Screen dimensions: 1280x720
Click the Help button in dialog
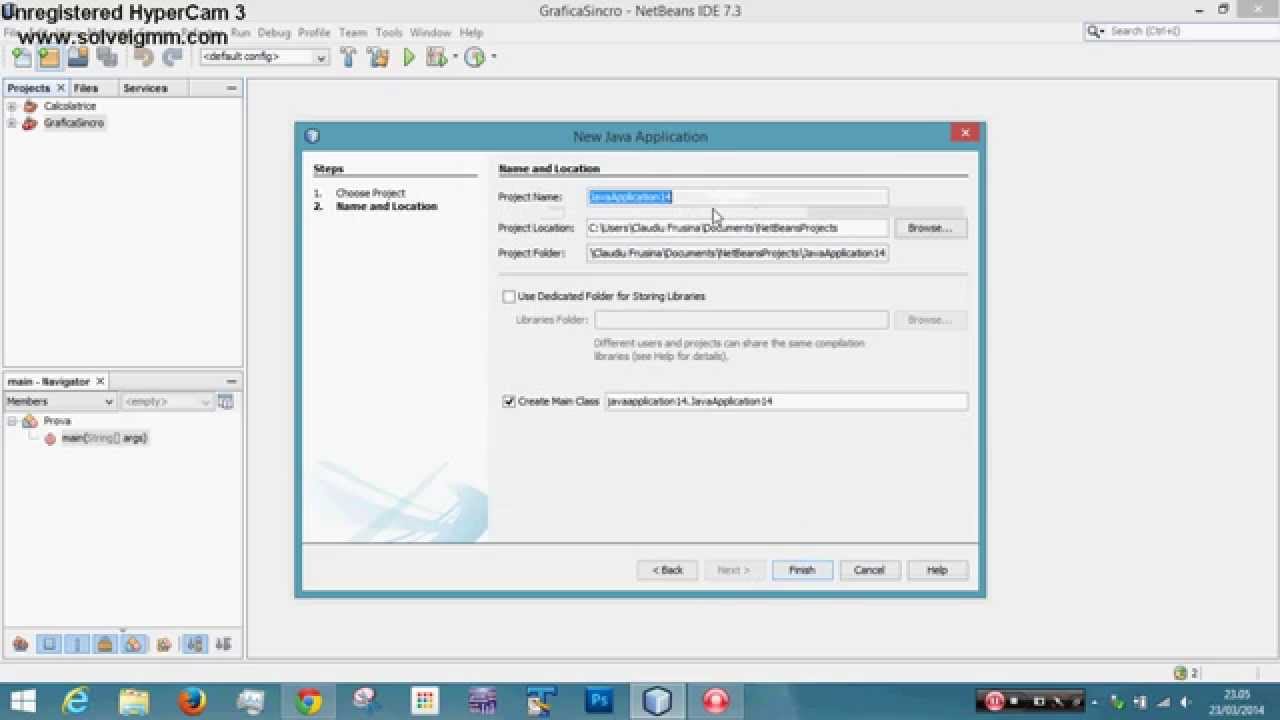pyautogui.click(x=937, y=570)
